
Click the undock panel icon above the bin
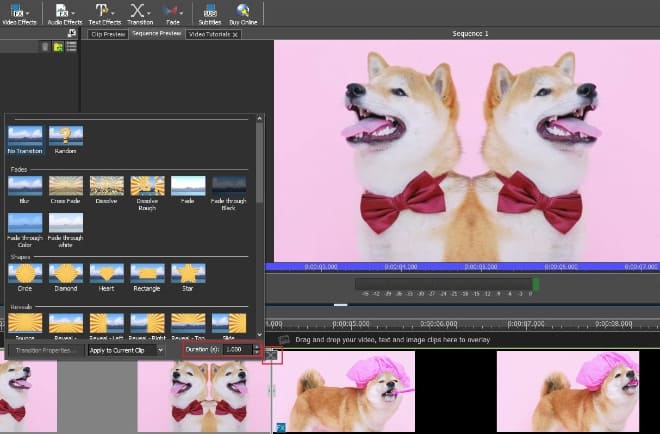72,33
